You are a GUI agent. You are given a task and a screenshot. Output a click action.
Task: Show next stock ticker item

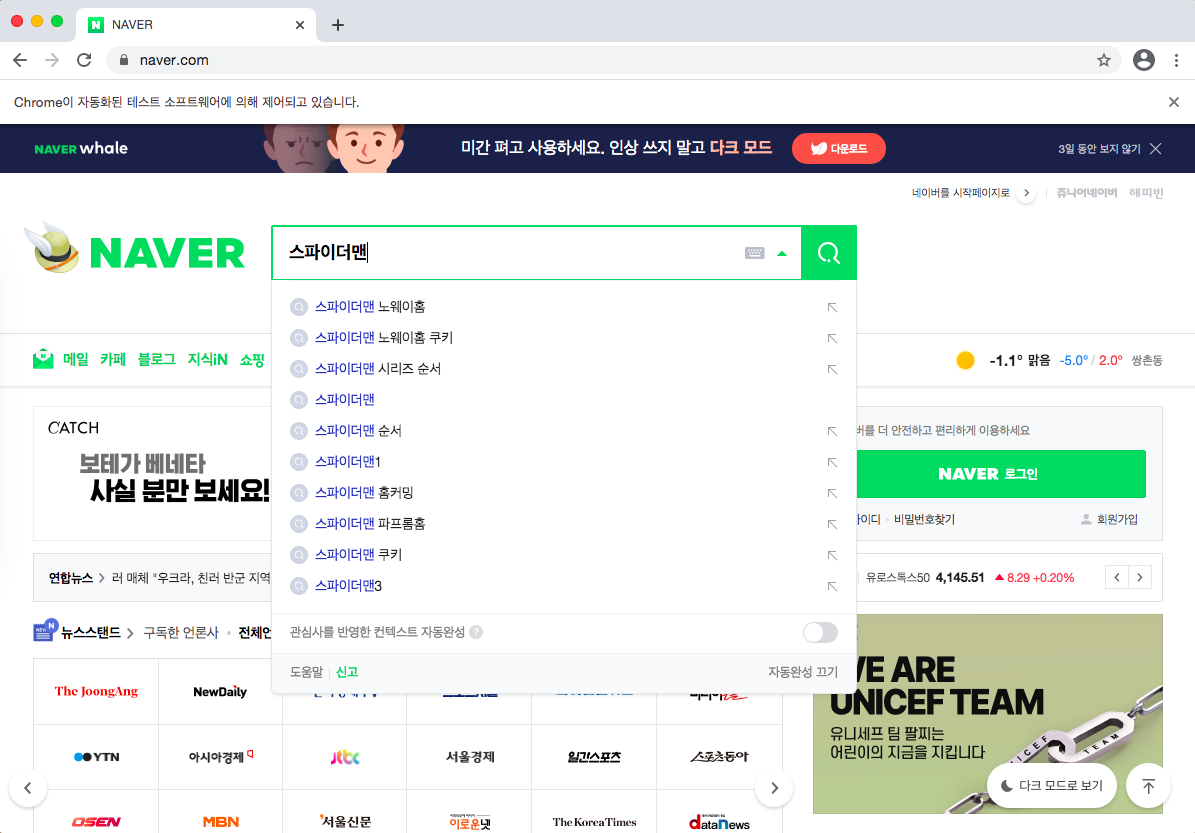pyautogui.click(x=1140, y=577)
